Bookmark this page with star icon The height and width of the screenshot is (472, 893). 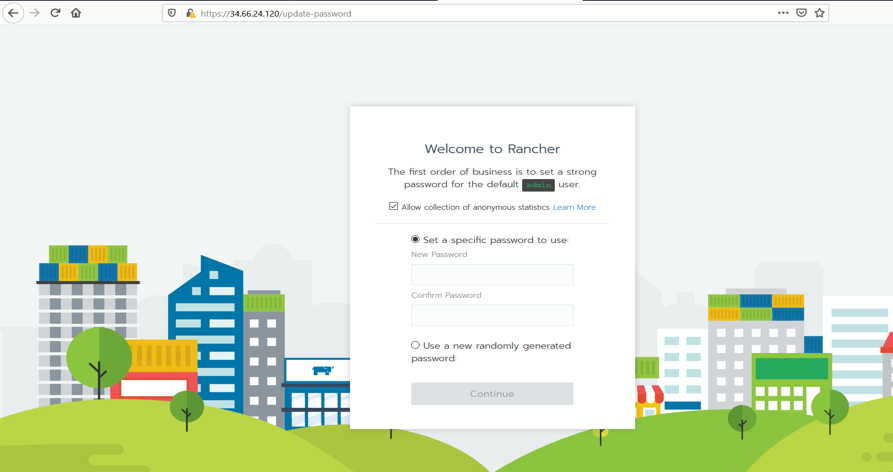(820, 13)
